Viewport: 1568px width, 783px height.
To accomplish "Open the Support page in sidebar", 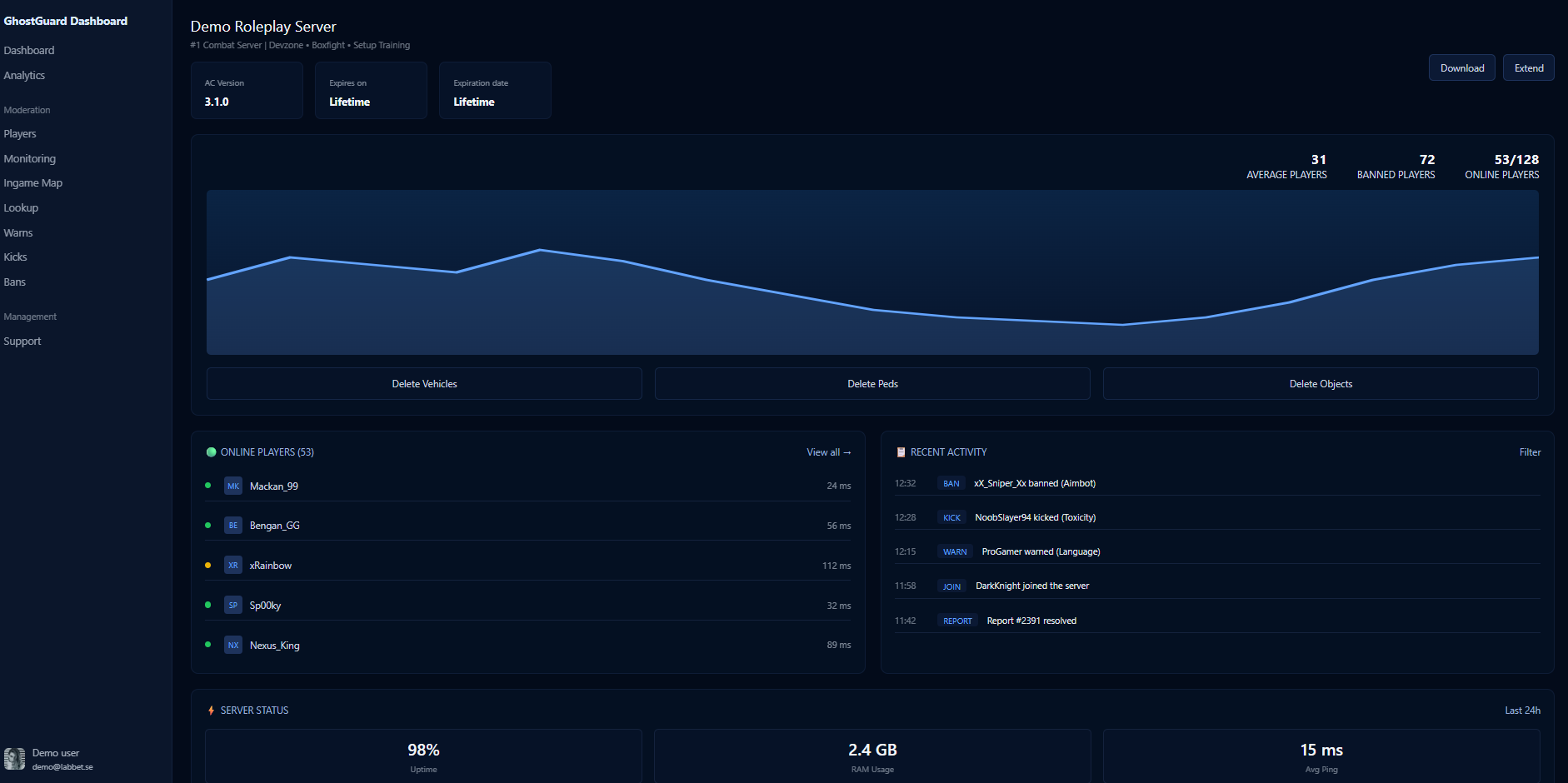I will click(22, 342).
